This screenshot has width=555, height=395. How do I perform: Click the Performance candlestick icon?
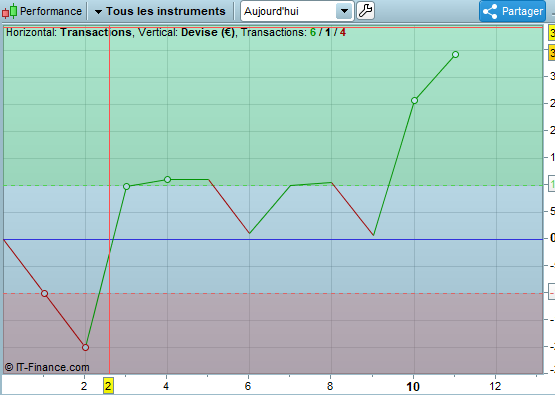coord(10,11)
